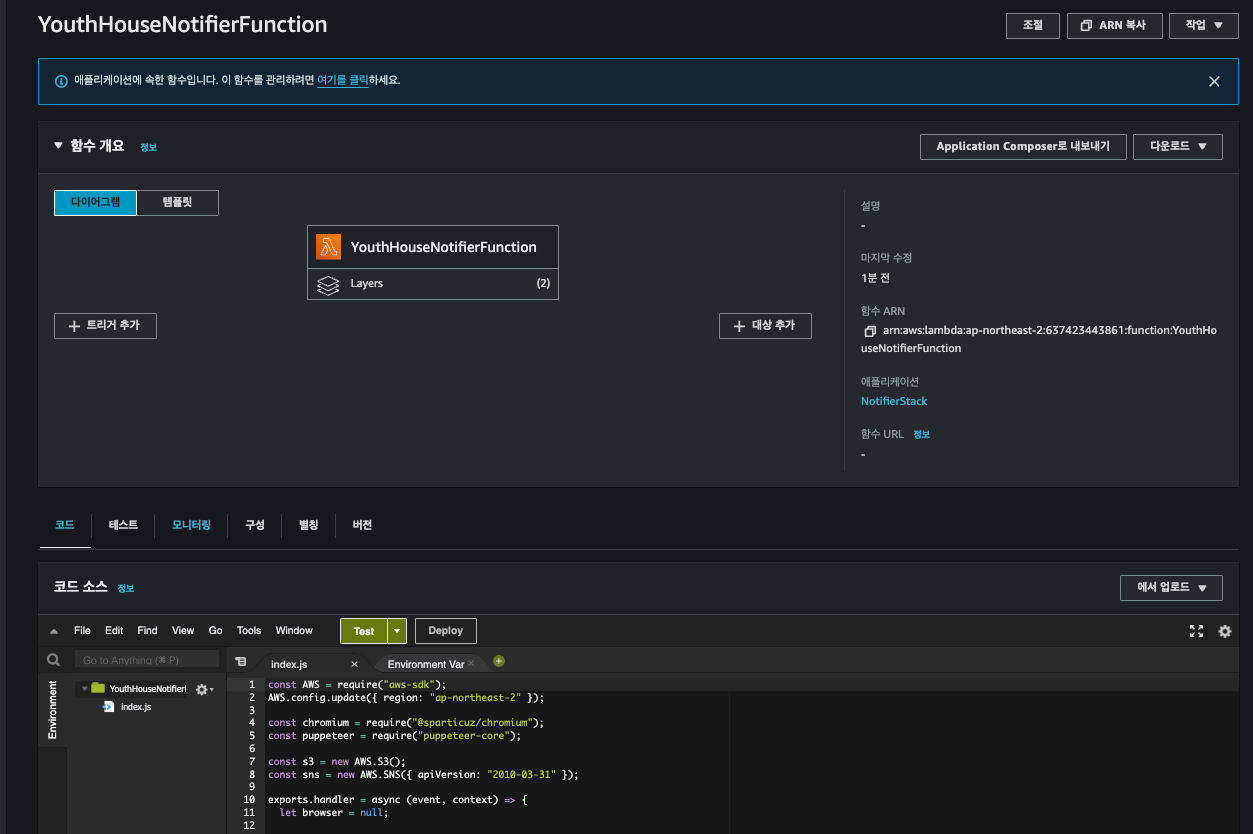Open the Find menu in editor

[147, 631]
